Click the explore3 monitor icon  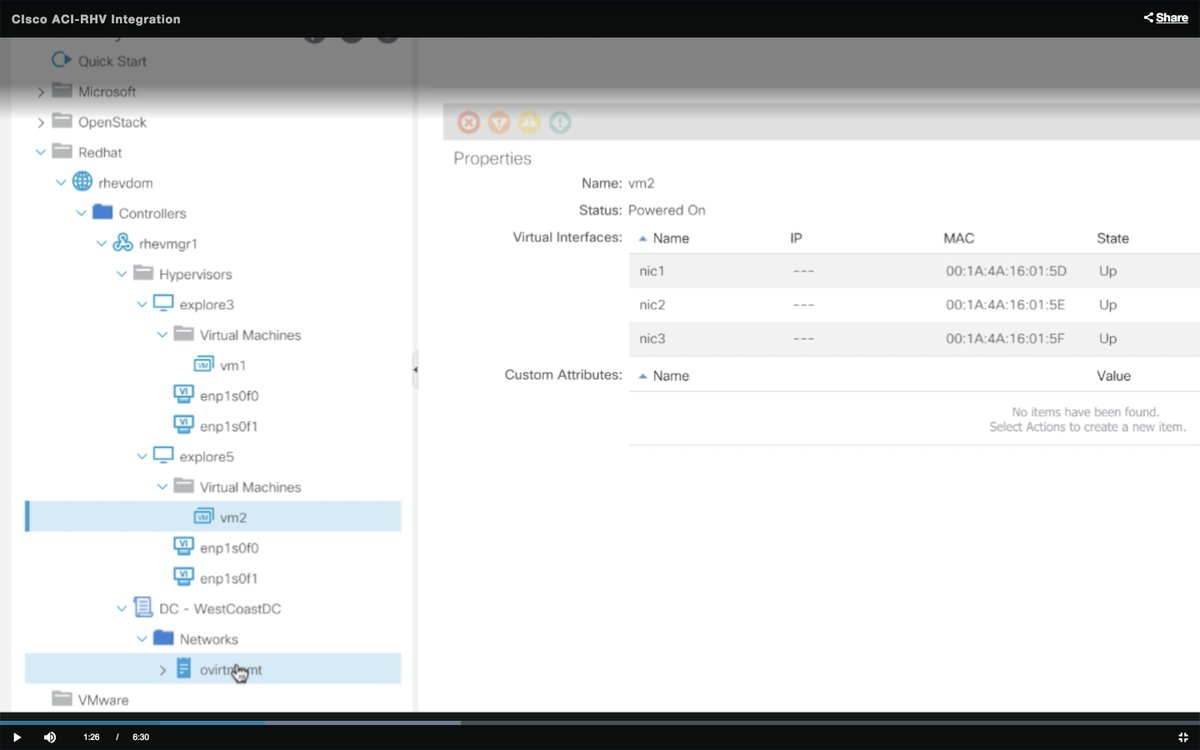point(163,304)
